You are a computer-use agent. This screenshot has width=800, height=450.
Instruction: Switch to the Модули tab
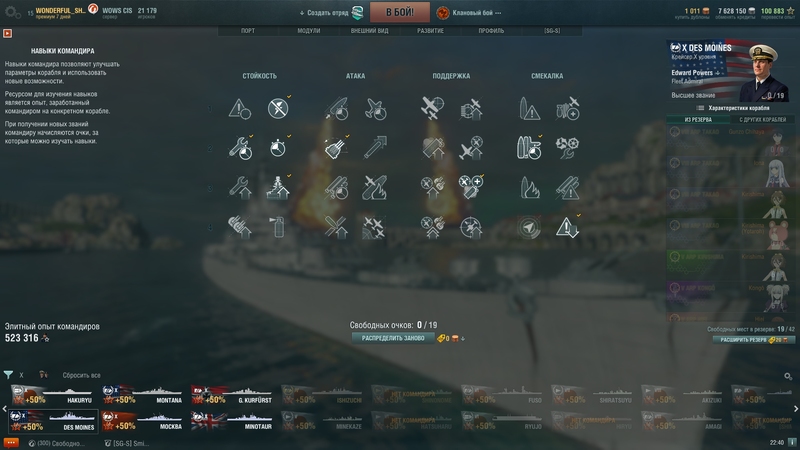coord(309,31)
